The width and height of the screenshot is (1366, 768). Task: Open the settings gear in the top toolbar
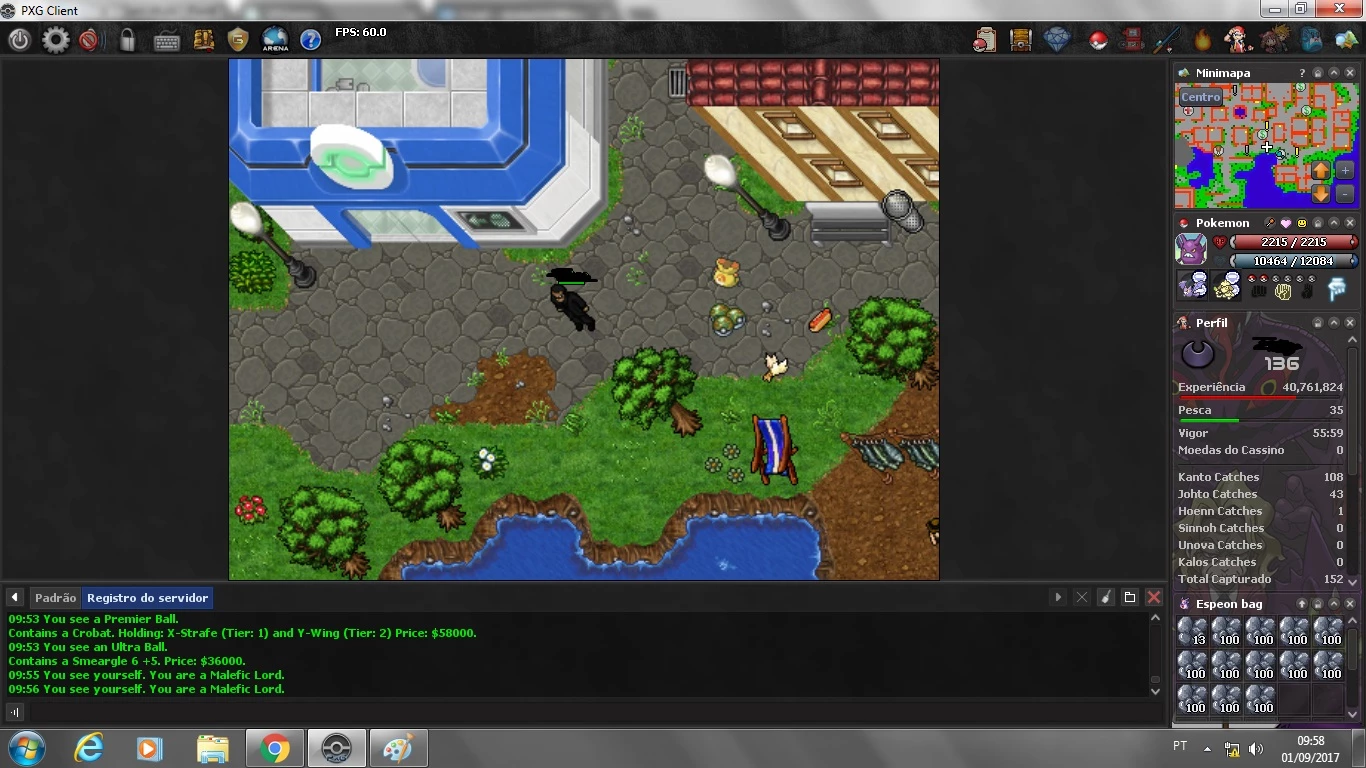tap(56, 40)
